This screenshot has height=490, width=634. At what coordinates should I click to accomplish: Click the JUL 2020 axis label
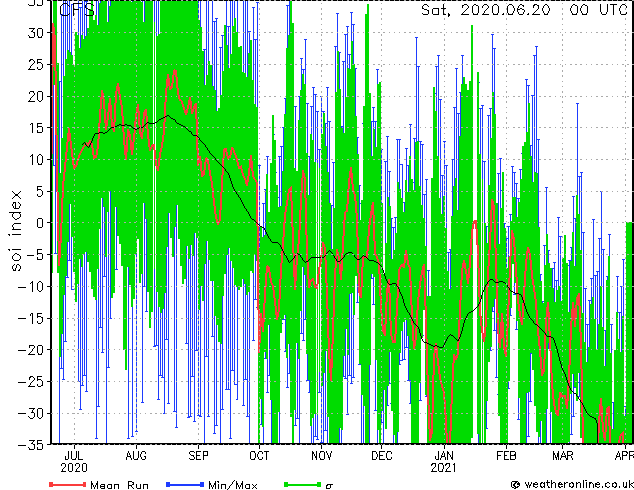pos(74,462)
